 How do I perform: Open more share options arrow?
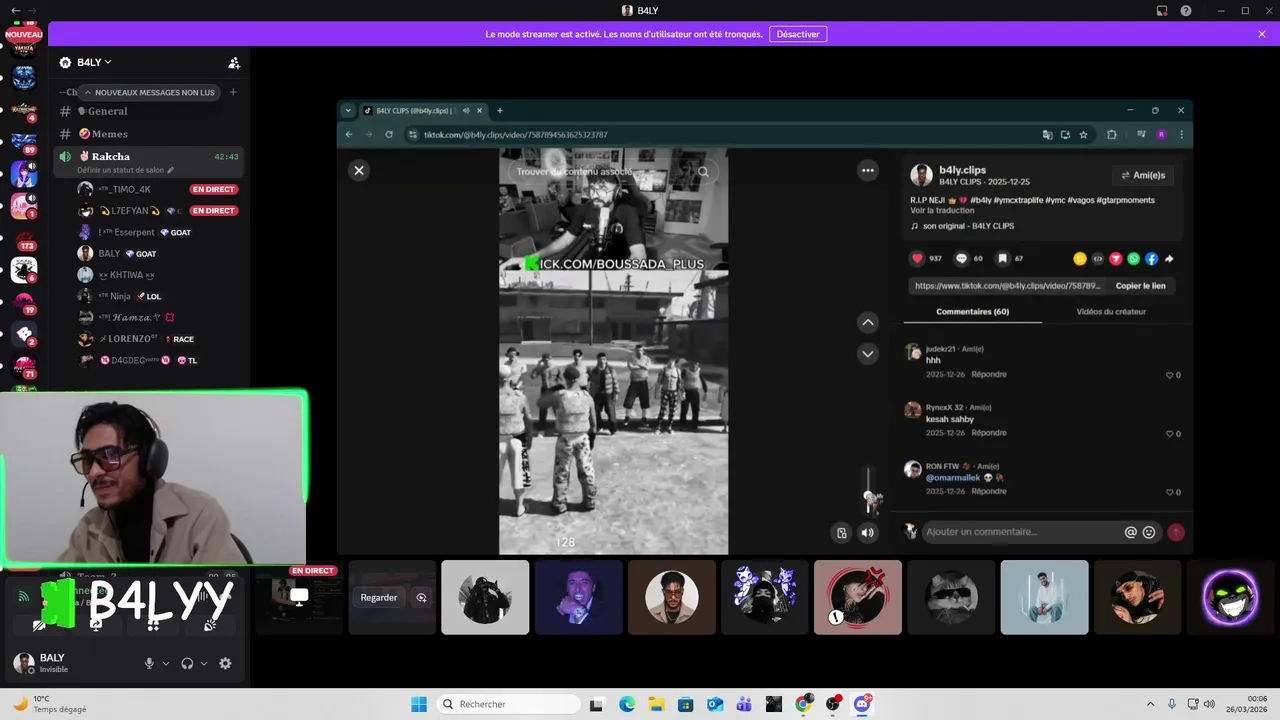[1169, 258]
